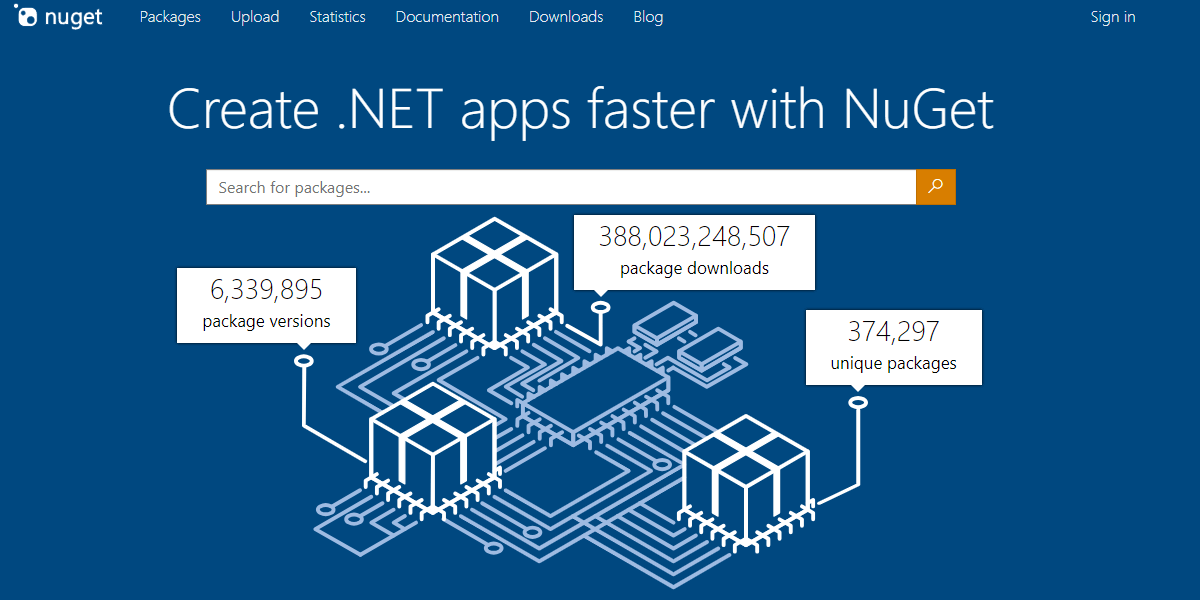
Task: Open the Packages menu item
Action: pyautogui.click(x=170, y=17)
